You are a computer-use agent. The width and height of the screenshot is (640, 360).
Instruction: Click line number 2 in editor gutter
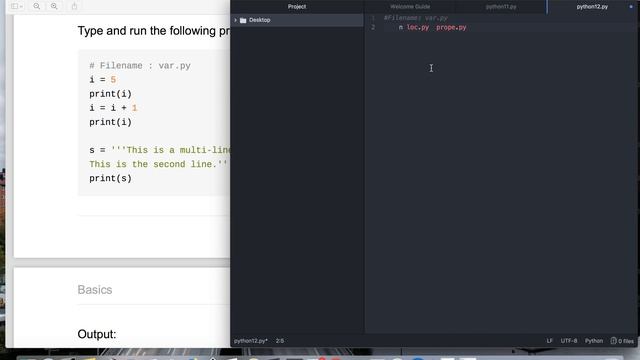coord(373,27)
